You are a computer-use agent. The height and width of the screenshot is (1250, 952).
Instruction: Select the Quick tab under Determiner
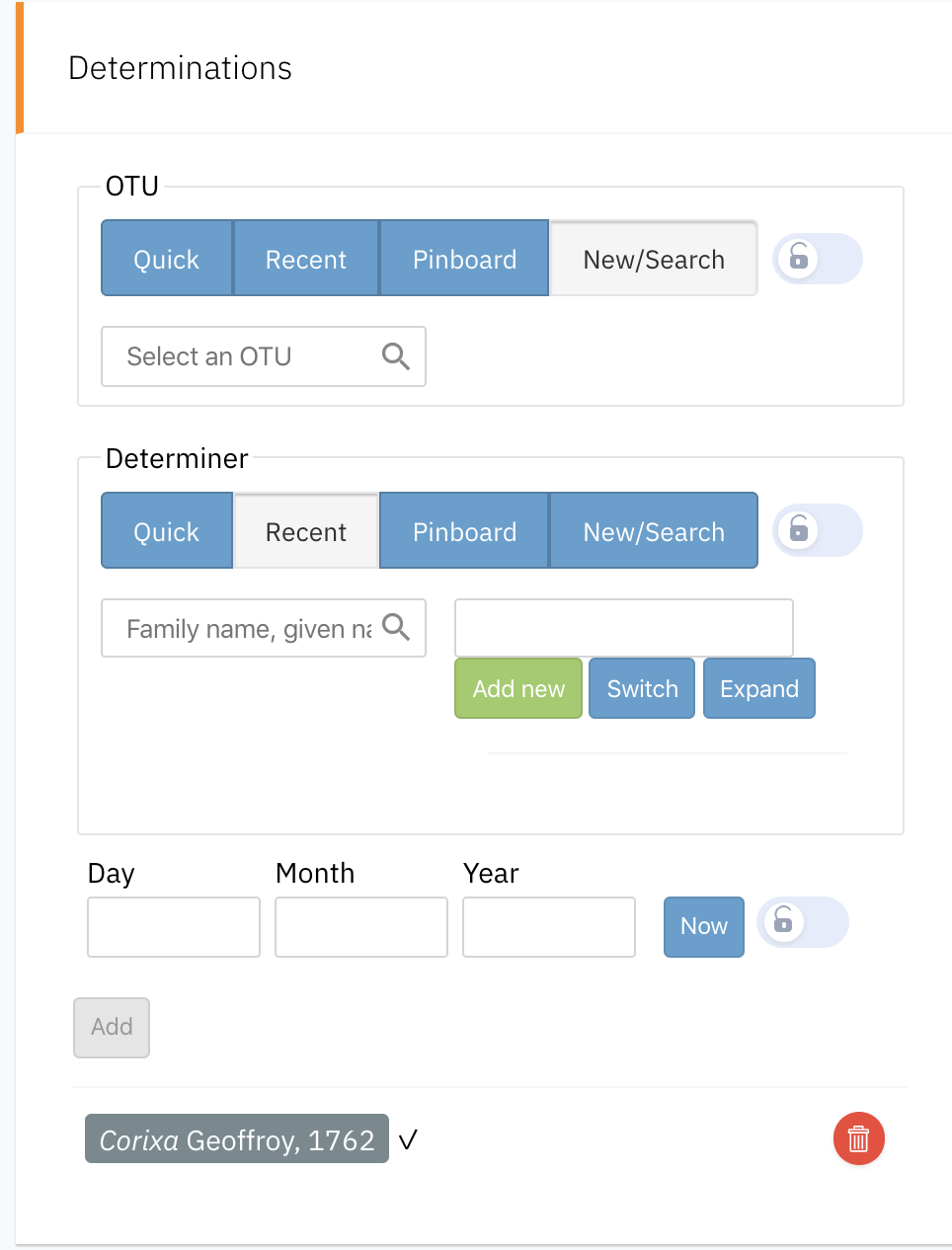click(166, 530)
